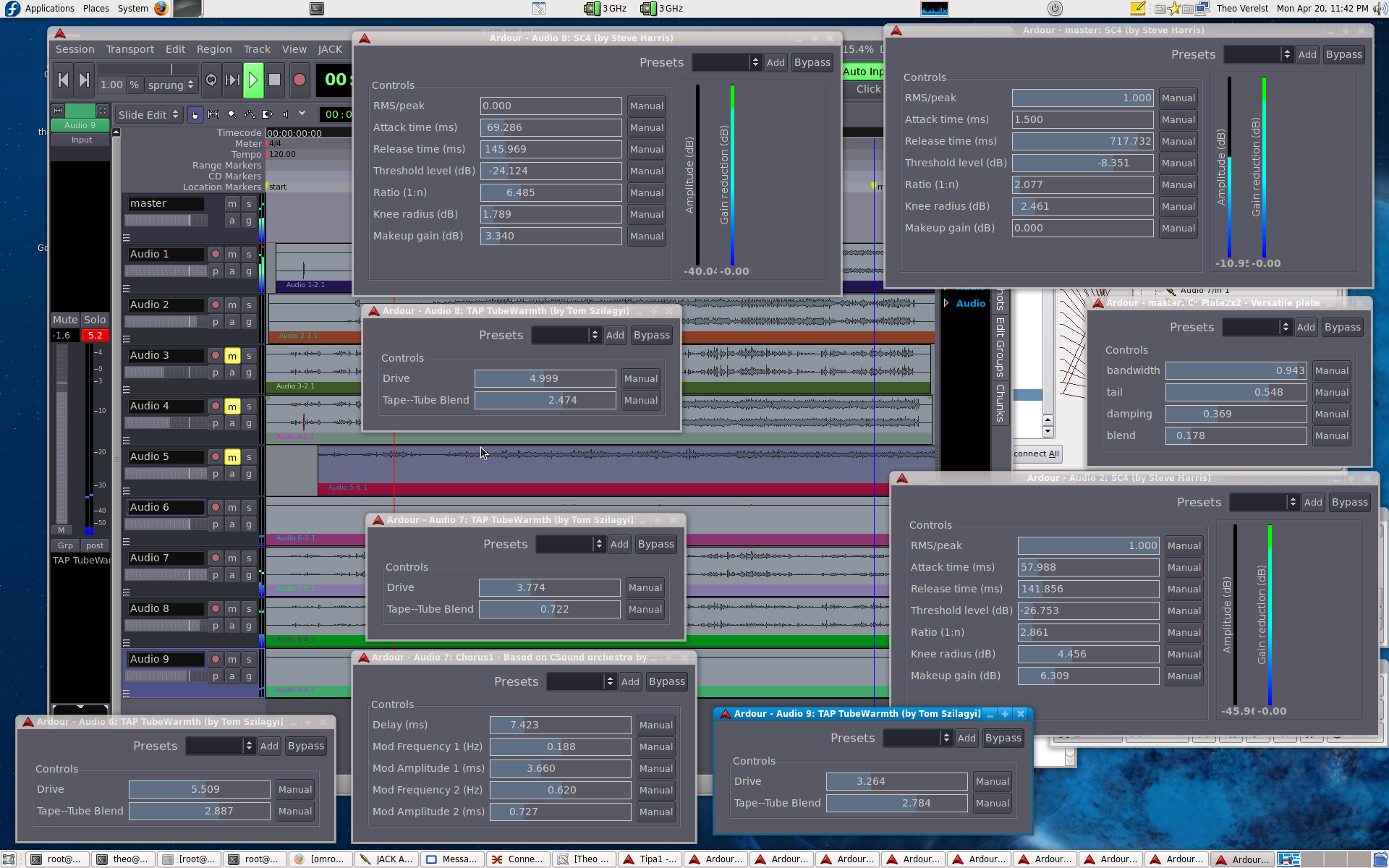Open Slide Edit mode dropdown
The width and height of the screenshot is (1389, 868).
[148, 114]
